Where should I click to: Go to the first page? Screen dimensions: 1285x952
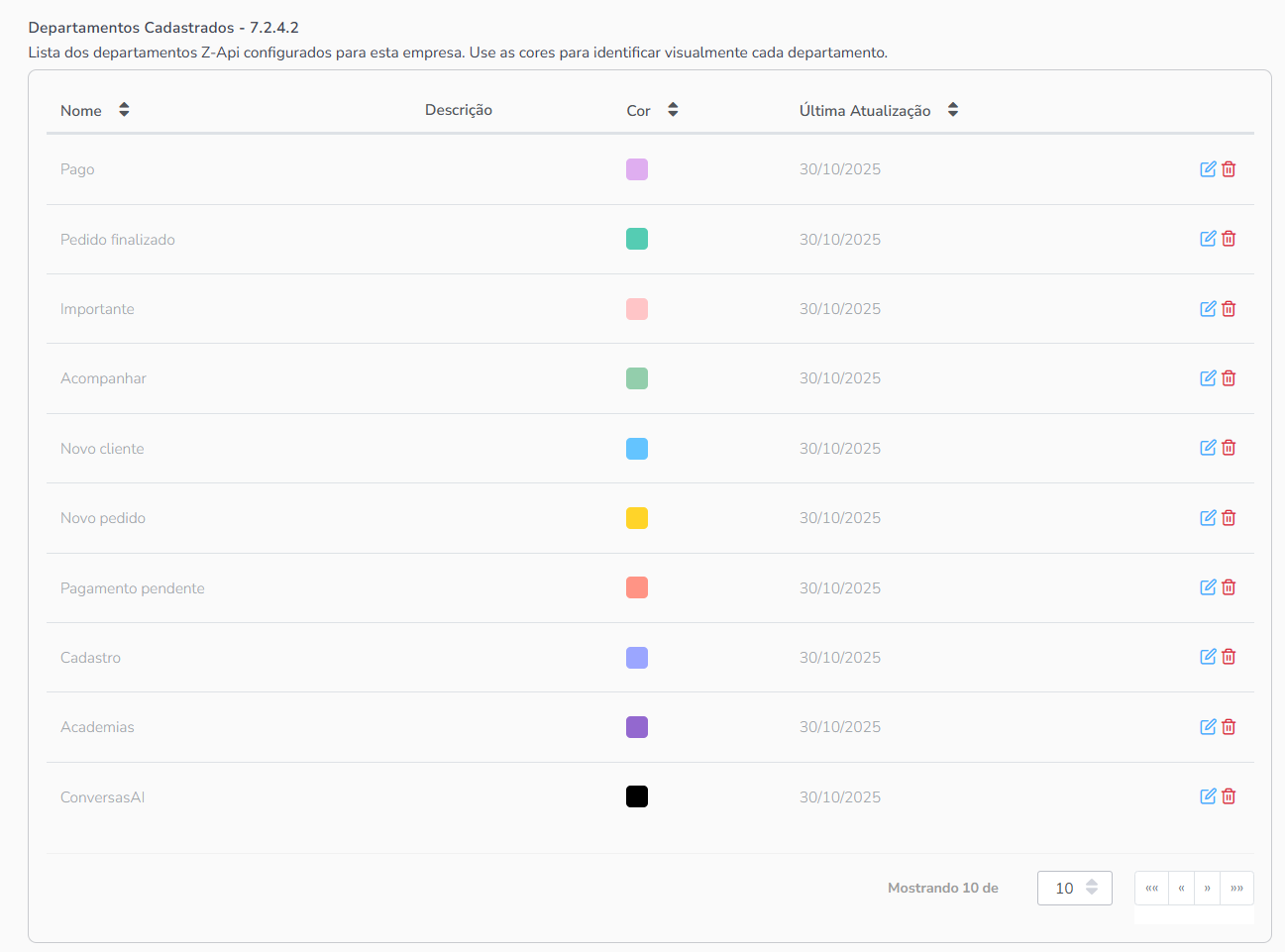tap(1151, 888)
